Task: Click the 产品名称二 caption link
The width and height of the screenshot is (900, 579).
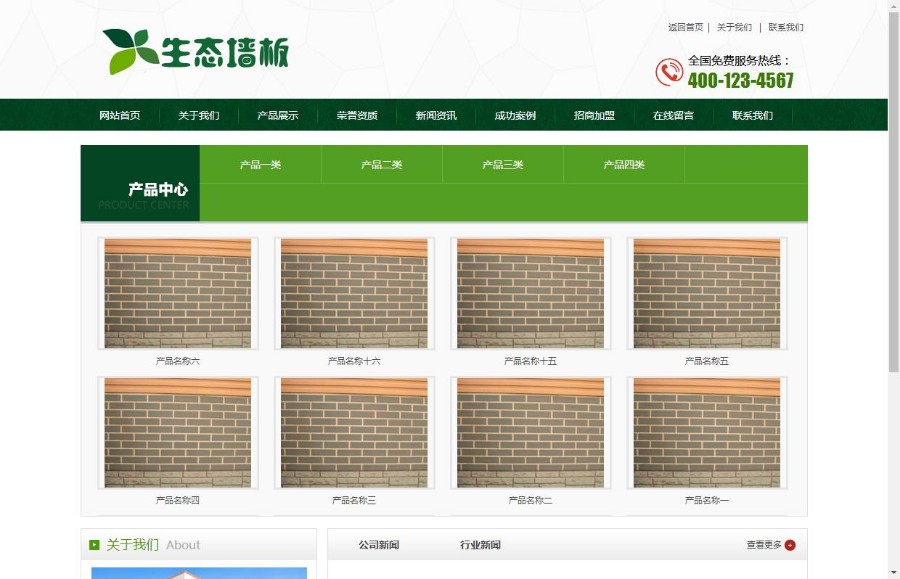Action: point(530,500)
